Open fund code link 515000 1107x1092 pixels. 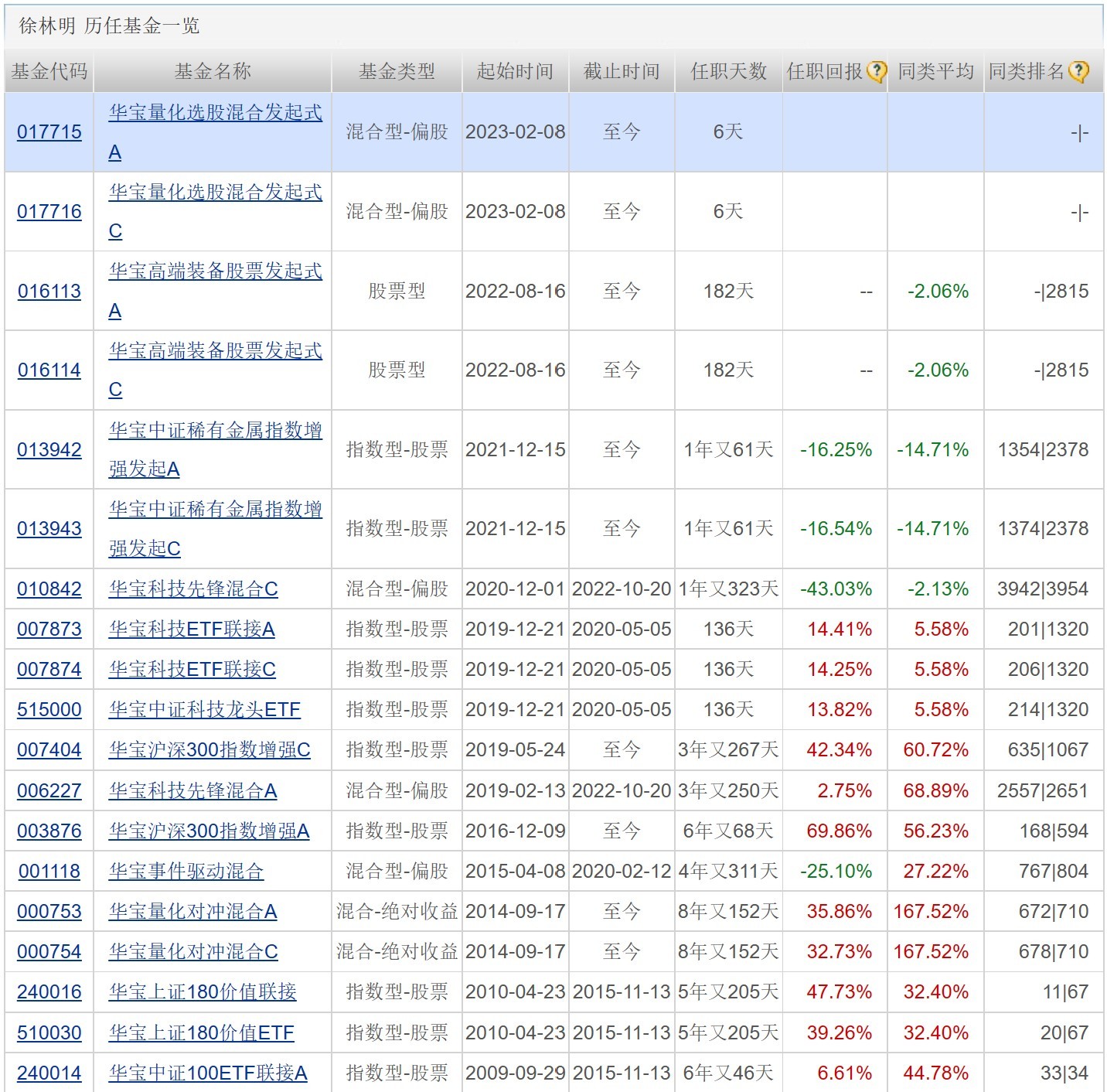tap(49, 710)
